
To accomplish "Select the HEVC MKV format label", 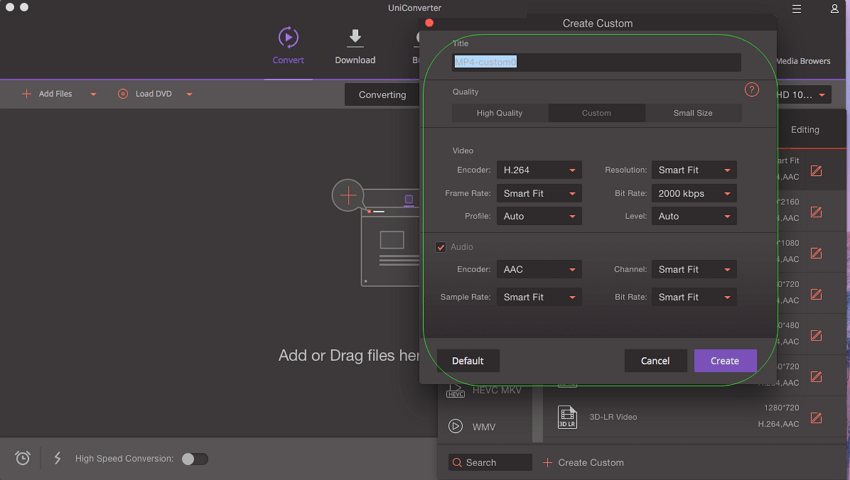I will (x=497, y=391).
